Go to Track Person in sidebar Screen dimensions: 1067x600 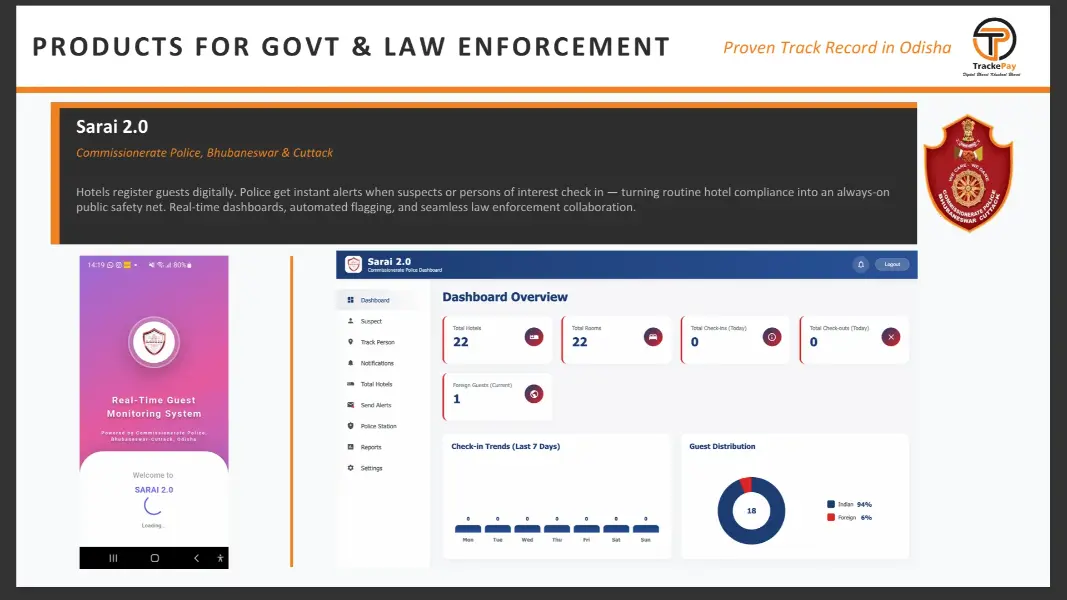(x=377, y=342)
